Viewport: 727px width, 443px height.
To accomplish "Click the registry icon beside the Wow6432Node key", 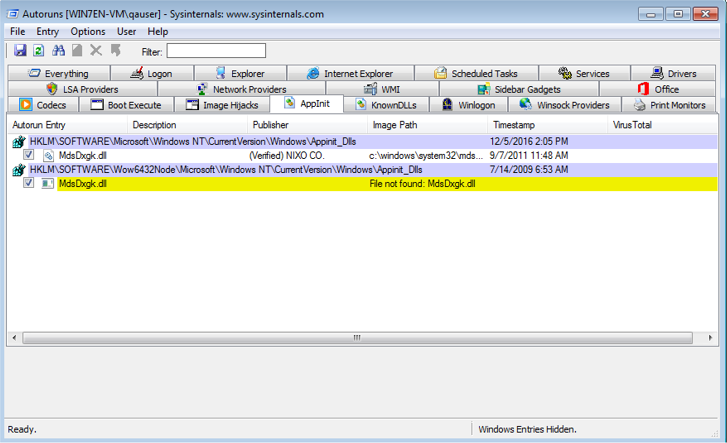I will pos(19,170).
